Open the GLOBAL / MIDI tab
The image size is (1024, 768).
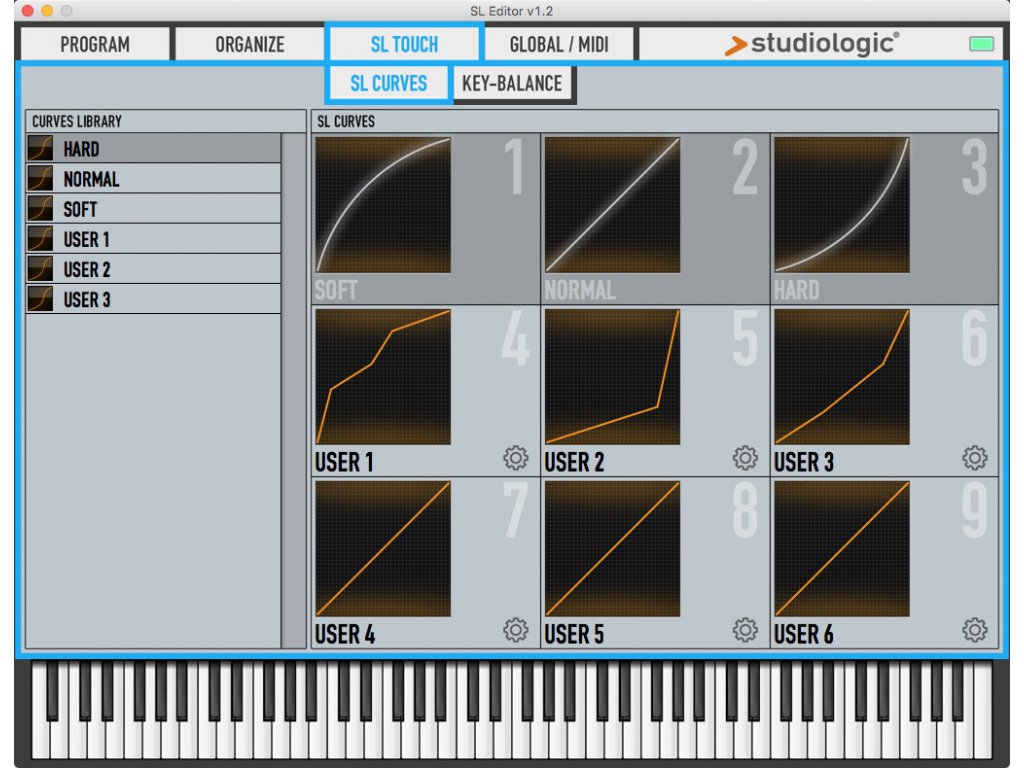(559, 44)
